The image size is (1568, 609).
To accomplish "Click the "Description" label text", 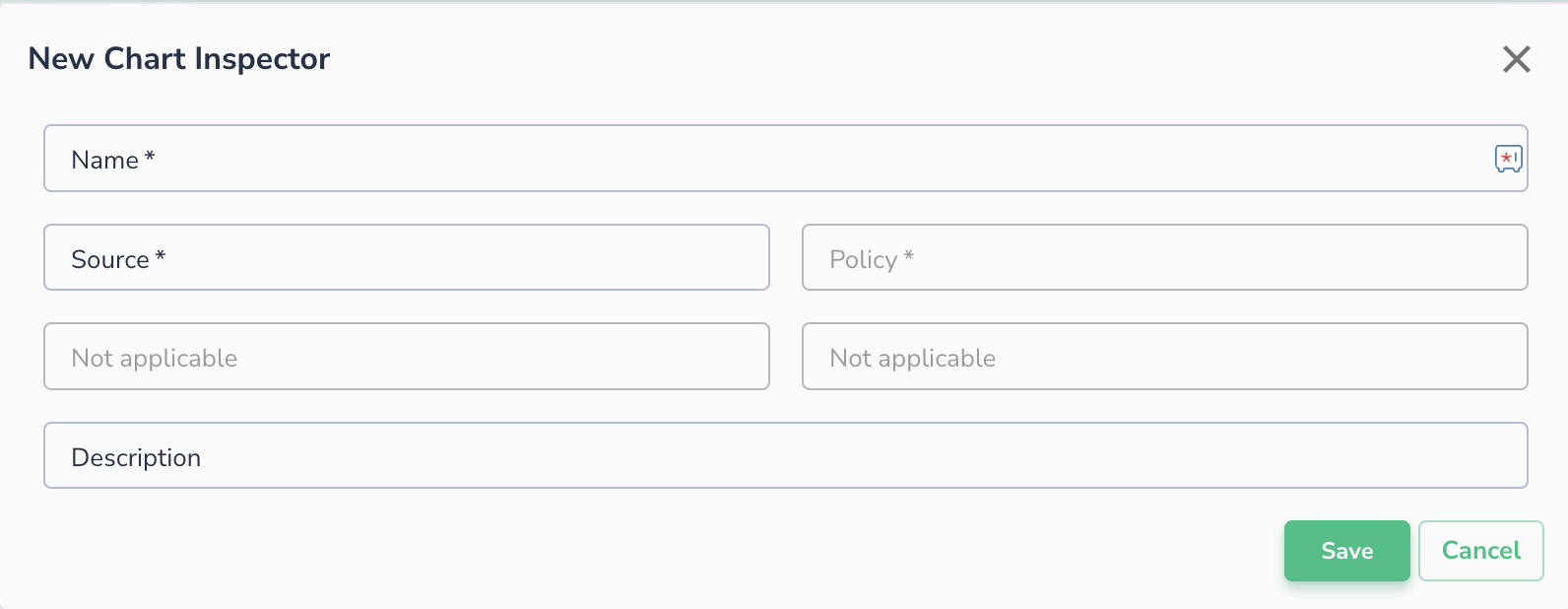I will [x=136, y=458].
